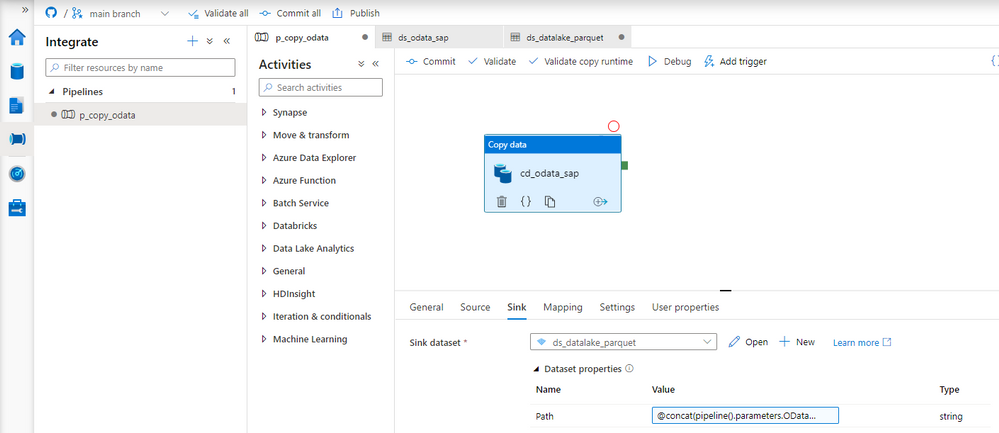Screen dimensions: 999x433
Task: Open the Sink dataset dropdown
Action: click(x=623, y=342)
